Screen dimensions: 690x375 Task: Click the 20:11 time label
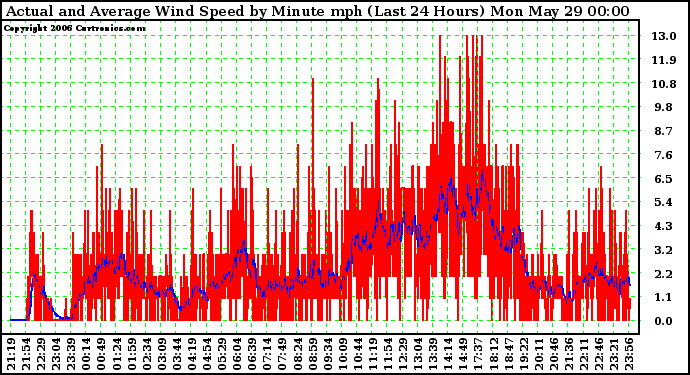(x=539, y=354)
